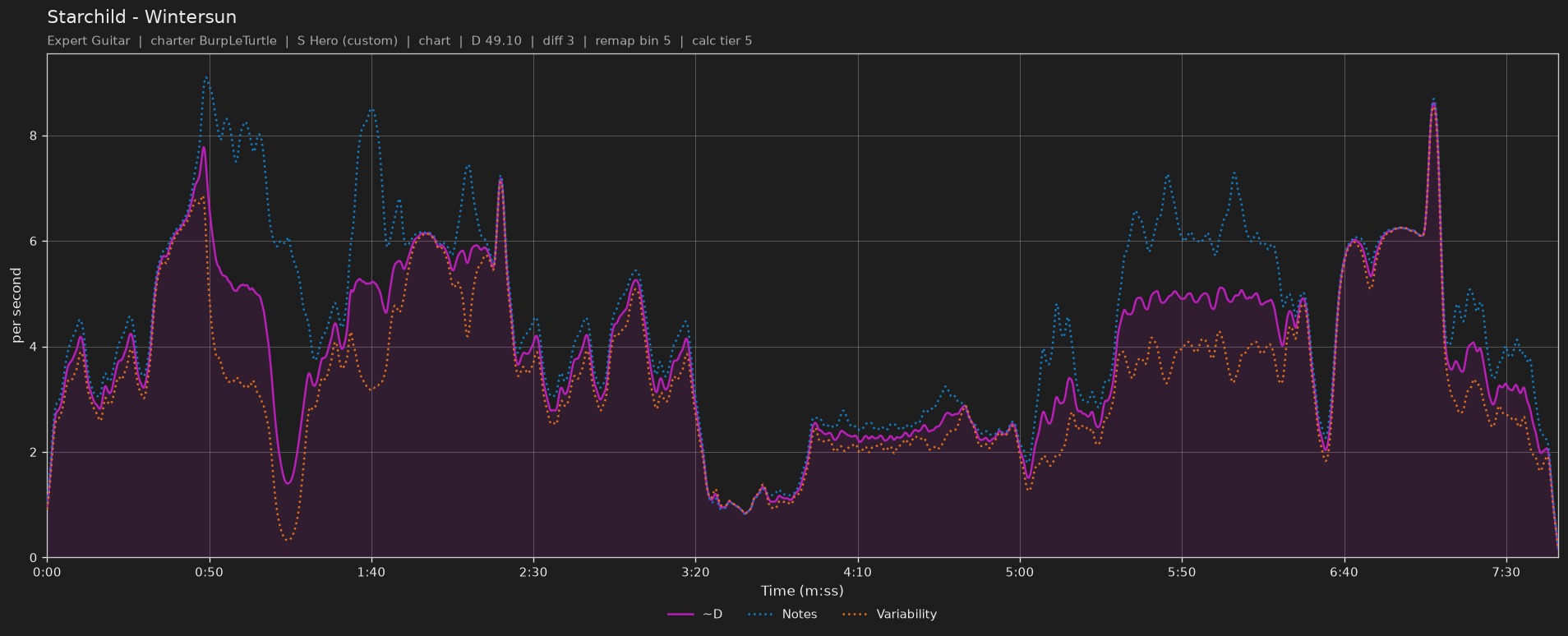
Task: Click the x-axis tick label "6:40"
Action: coord(1344,573)
